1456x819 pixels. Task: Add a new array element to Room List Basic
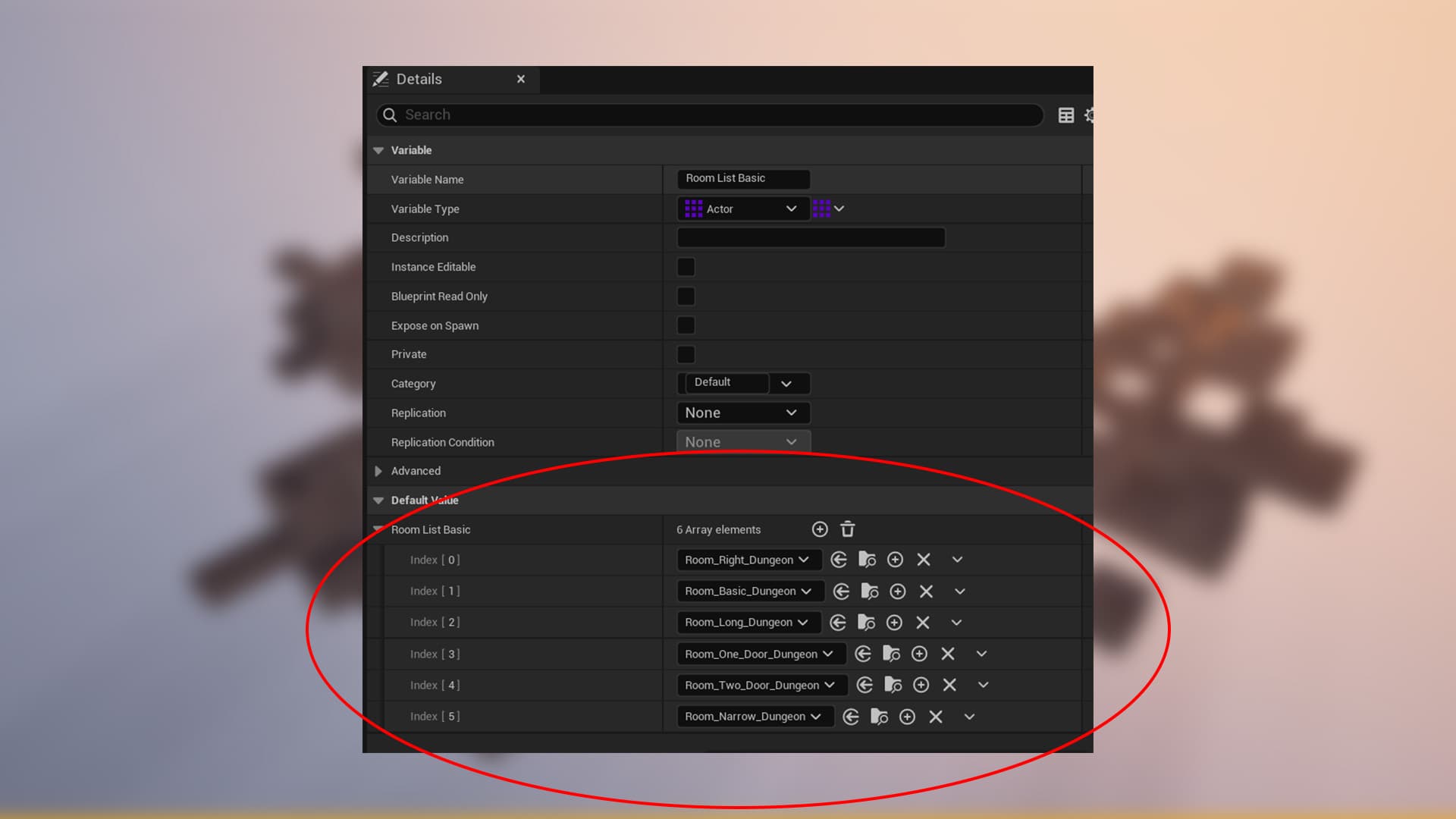pos(820,529)
